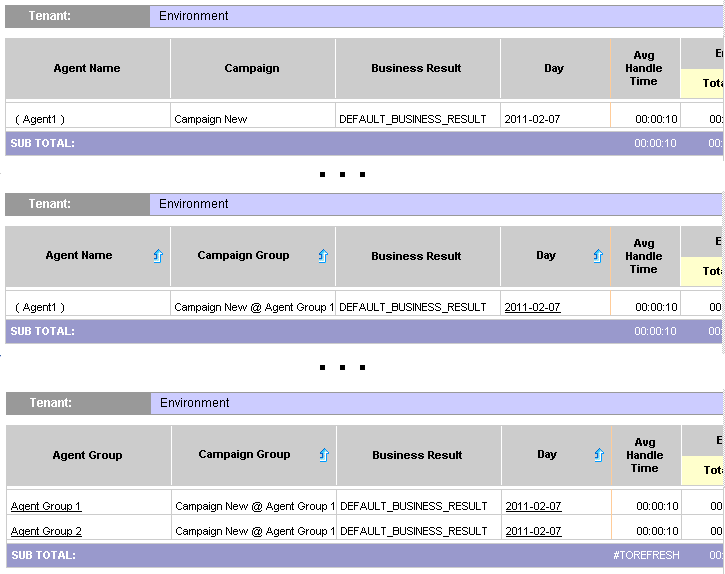Select the Campaign column header in top table

coord(252,68)
